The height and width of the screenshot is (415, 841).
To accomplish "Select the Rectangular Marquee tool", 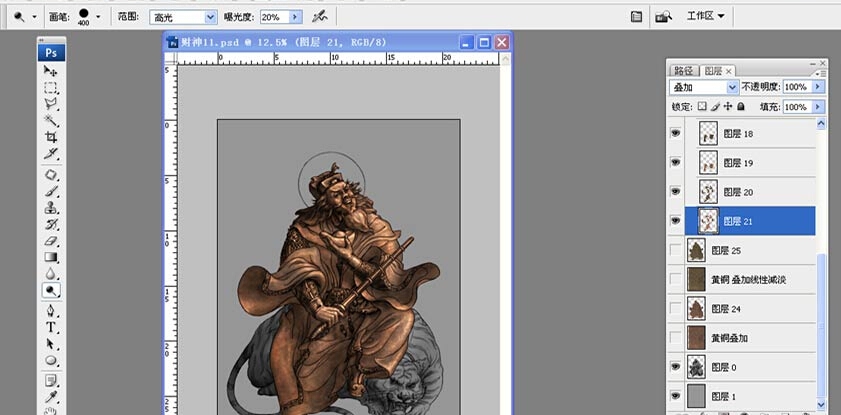I will [x=51, y=88].
